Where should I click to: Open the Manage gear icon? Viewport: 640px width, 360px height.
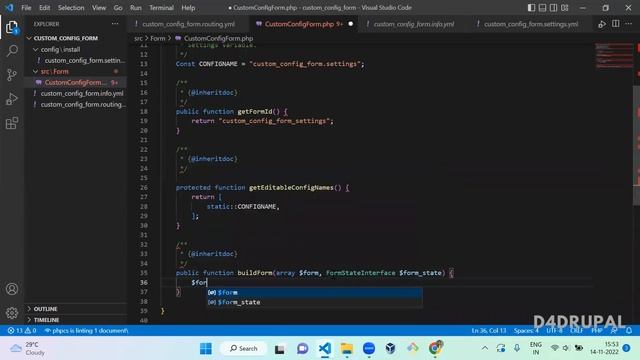(12, 313)
